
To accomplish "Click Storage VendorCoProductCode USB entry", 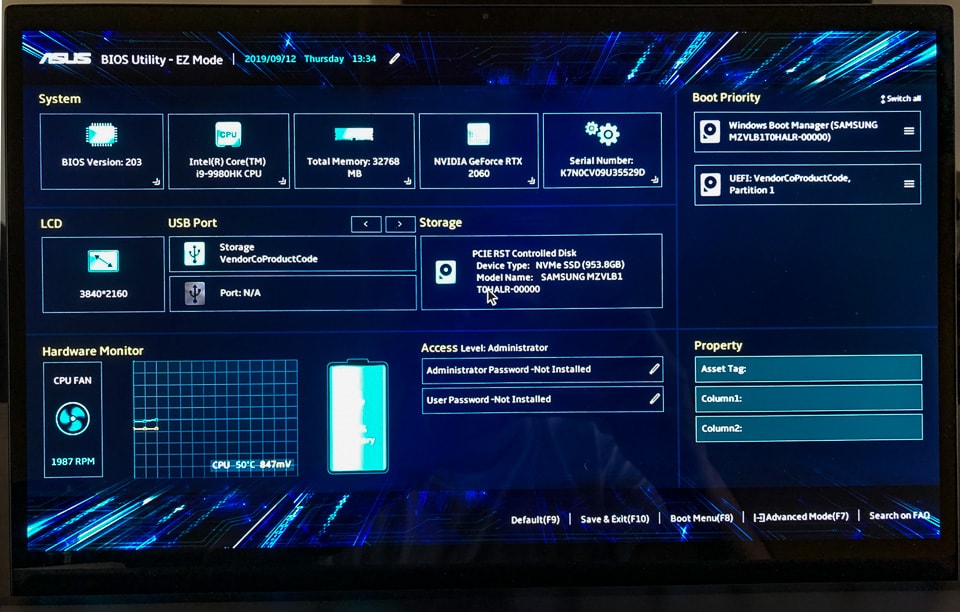I will click(x=293, y=253).
